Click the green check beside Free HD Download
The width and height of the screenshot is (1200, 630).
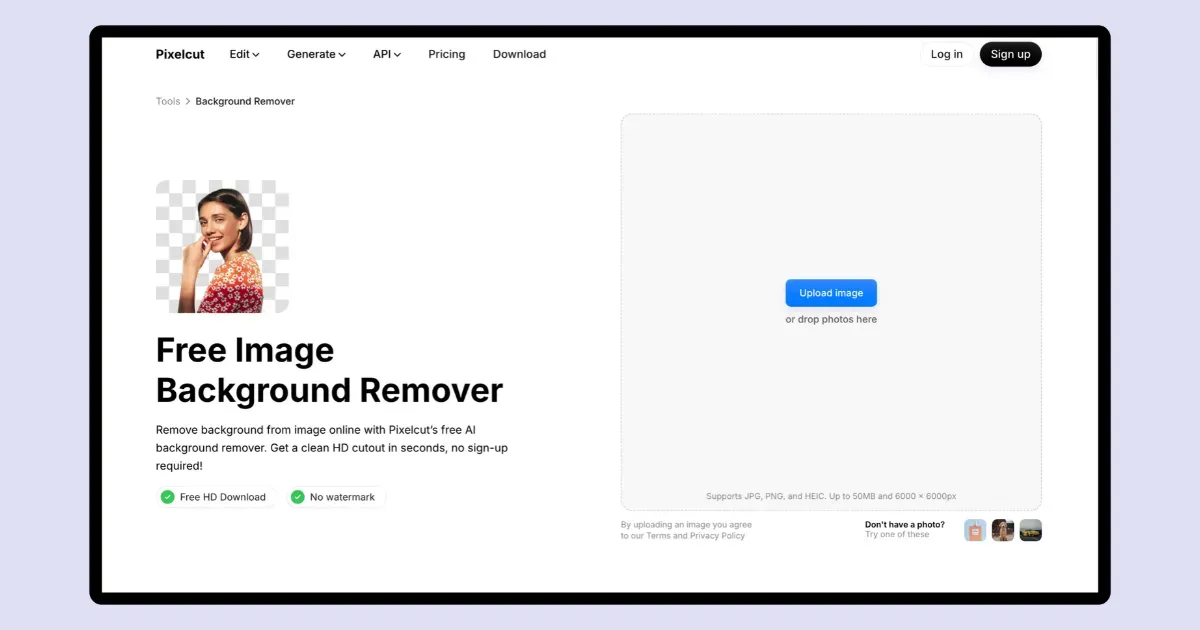168,497
